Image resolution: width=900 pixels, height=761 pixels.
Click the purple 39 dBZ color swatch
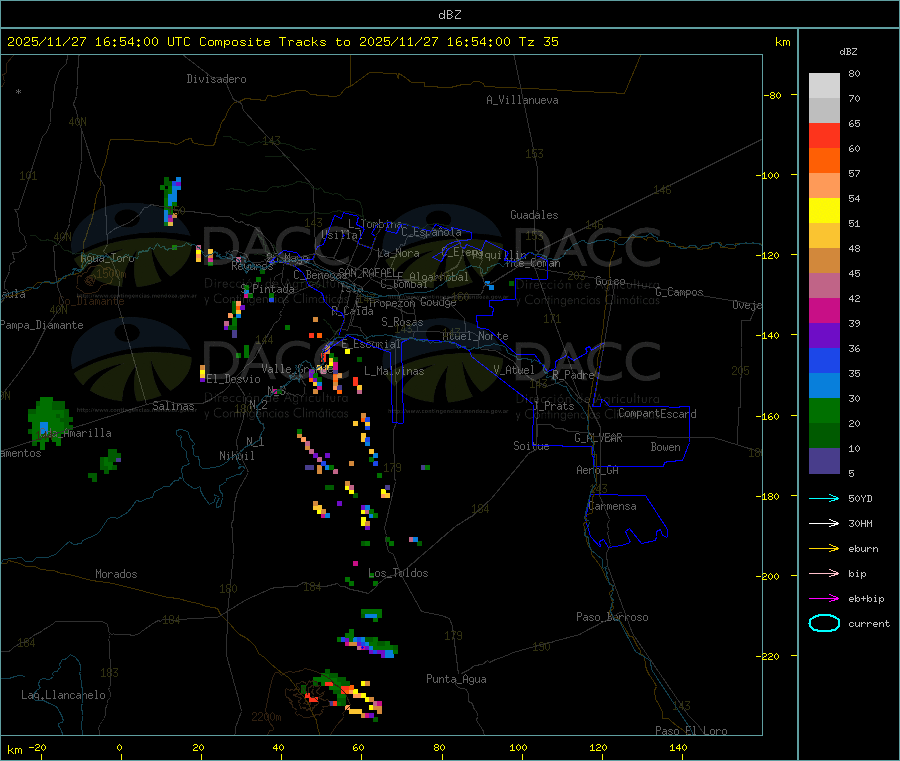tap(824, 336)
